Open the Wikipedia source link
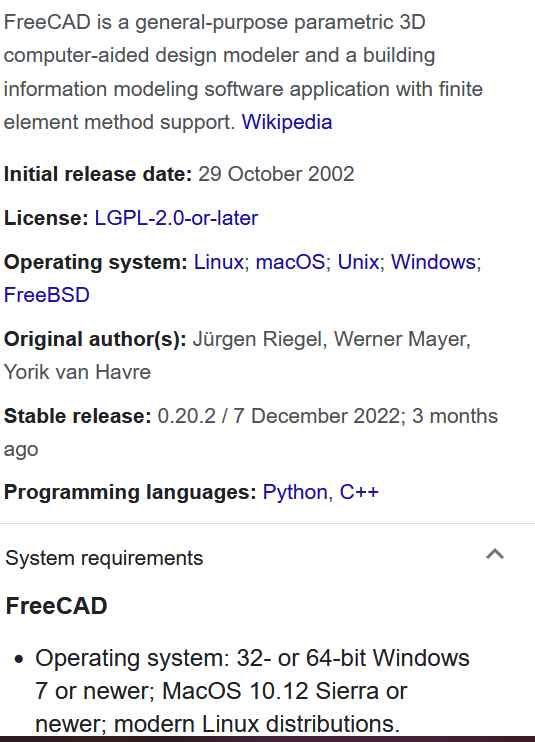535x742 pixels. point(287,122)
